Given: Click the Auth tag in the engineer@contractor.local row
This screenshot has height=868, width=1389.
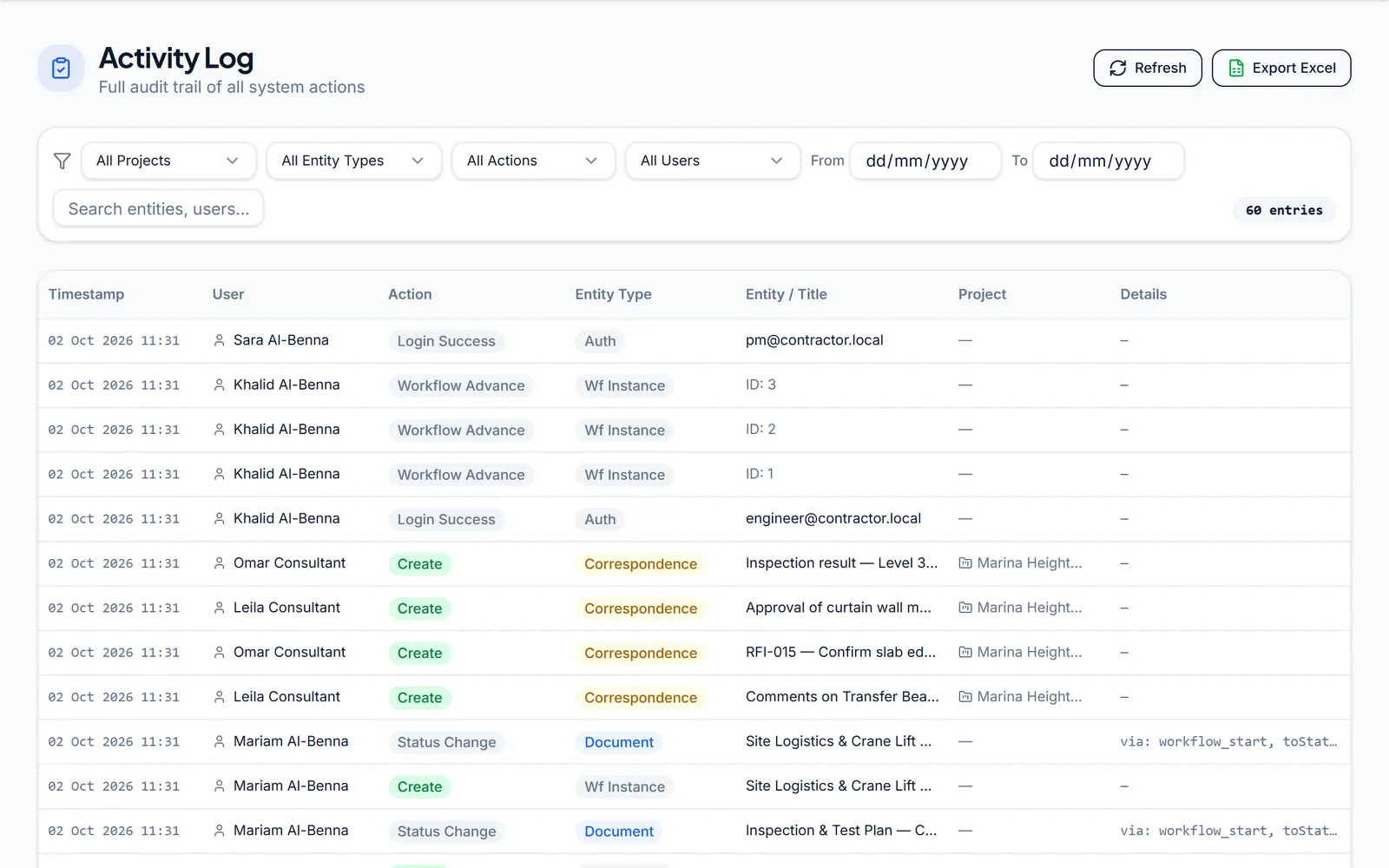Looking at the screenshot, I should [600, 519].
